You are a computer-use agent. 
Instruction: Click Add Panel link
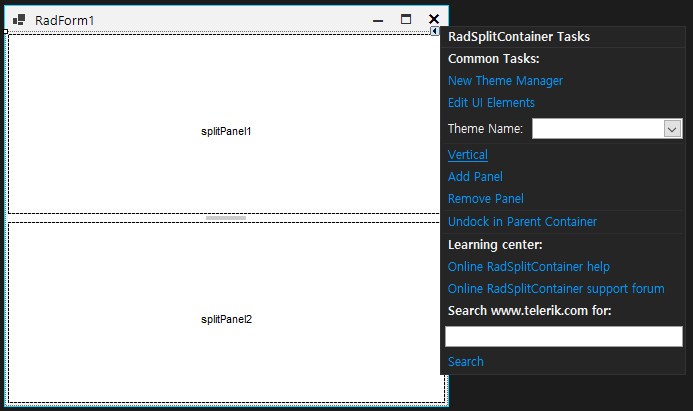tap(475, 177)
